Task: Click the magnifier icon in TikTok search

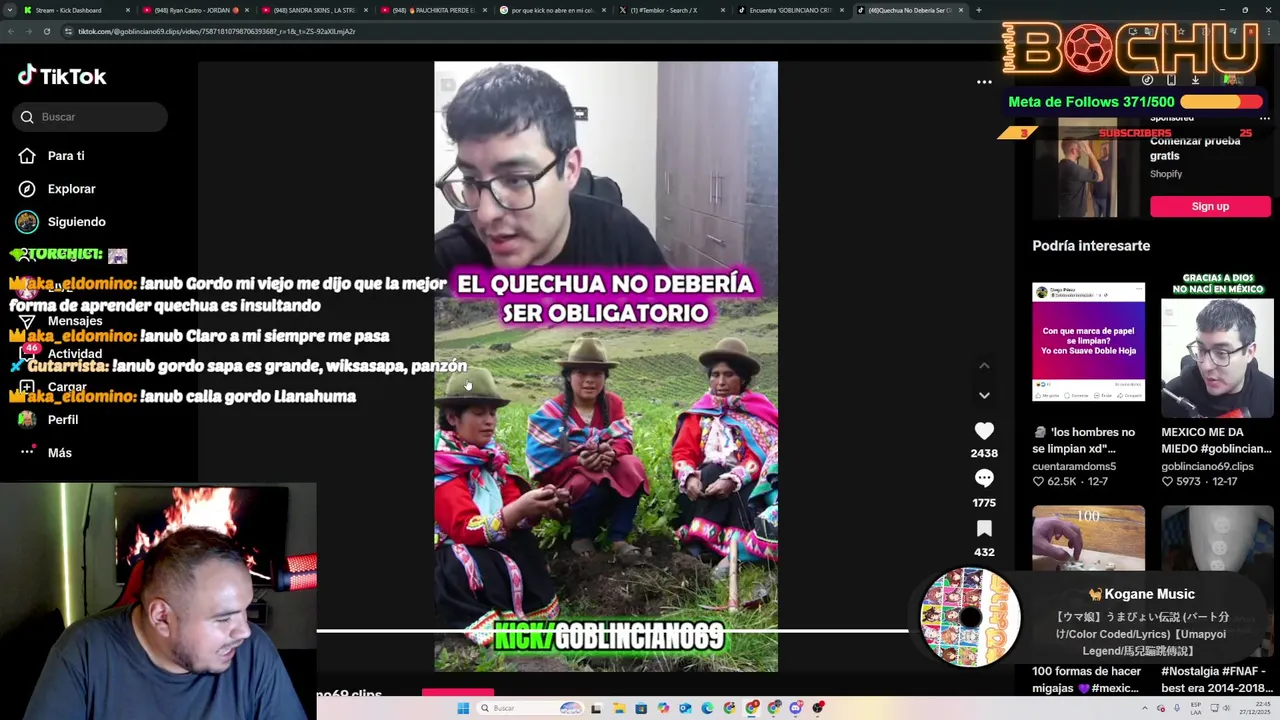Action: [x=27, y=117]
